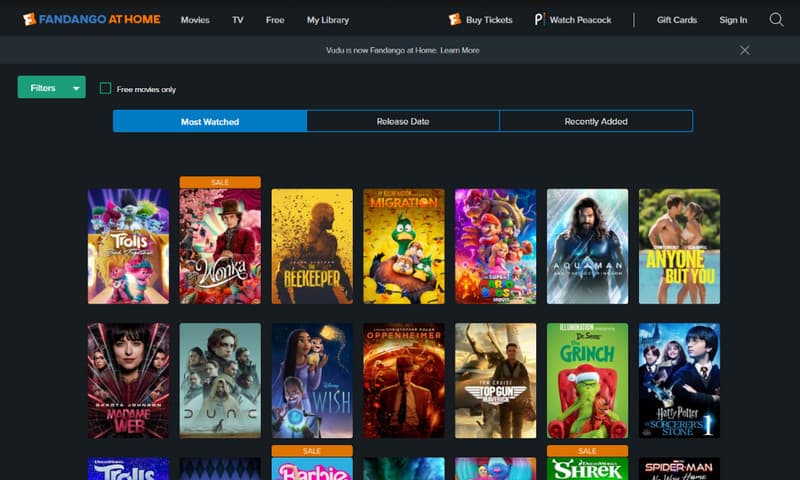
Task: Go to the Free section
Action: (275, 20)
